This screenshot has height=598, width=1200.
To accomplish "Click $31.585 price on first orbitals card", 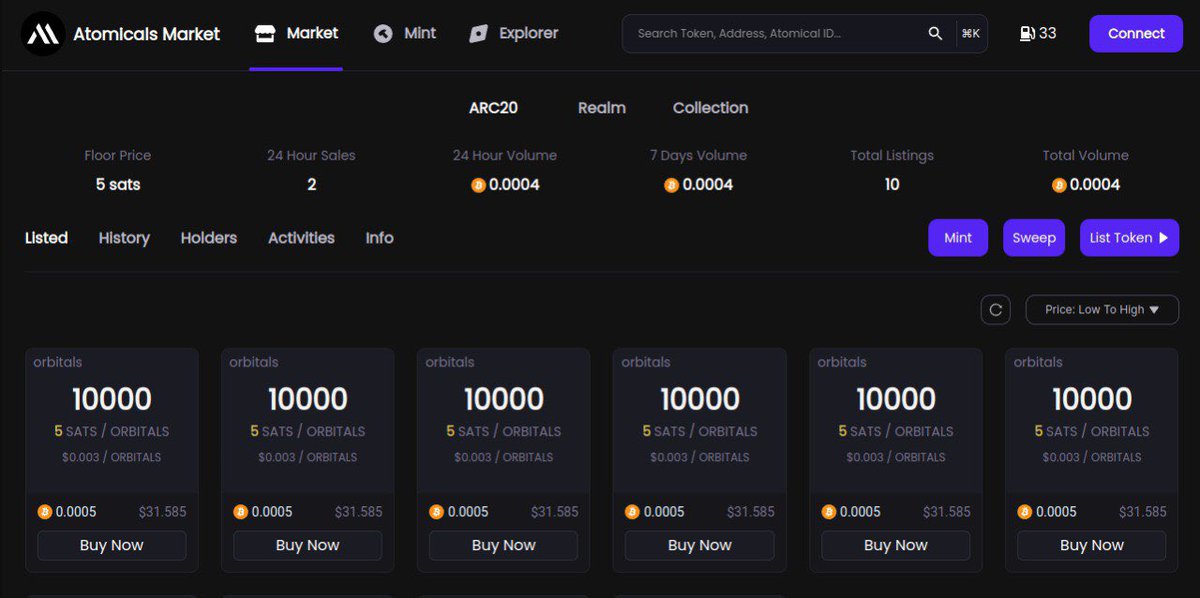I will [x=163, y=512].
